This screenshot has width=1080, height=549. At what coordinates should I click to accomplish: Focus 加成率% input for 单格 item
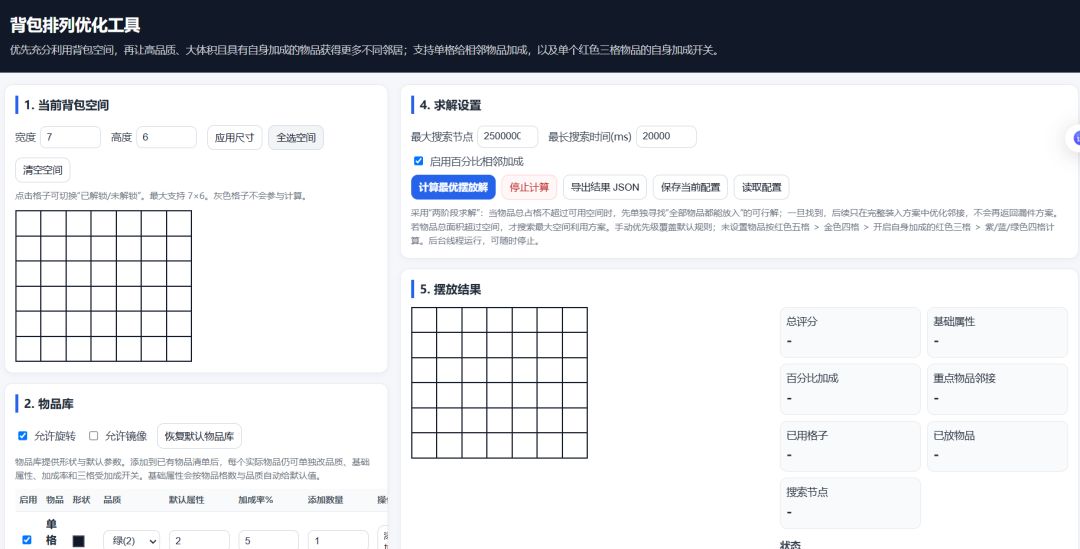coord(269,541)
